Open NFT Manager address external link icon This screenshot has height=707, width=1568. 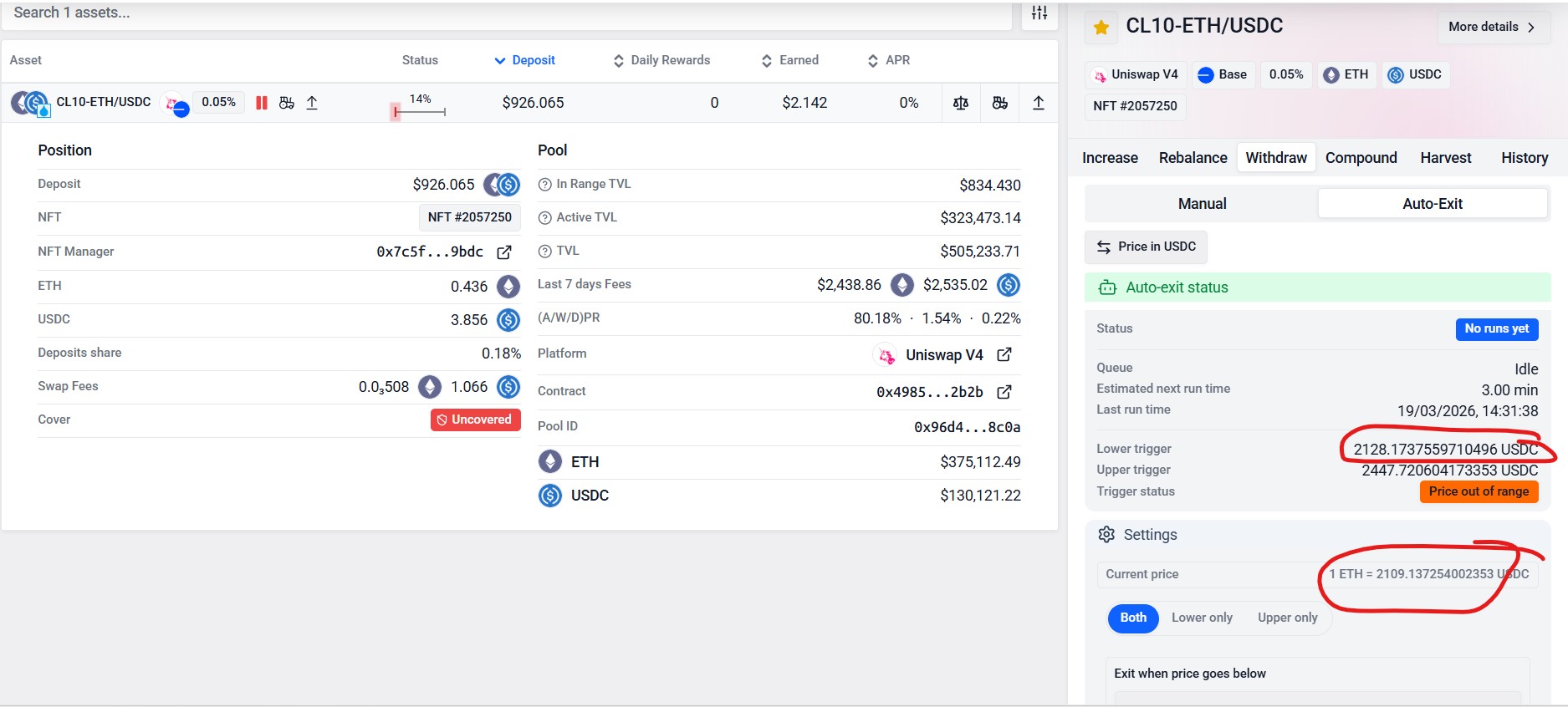point(504,252)
